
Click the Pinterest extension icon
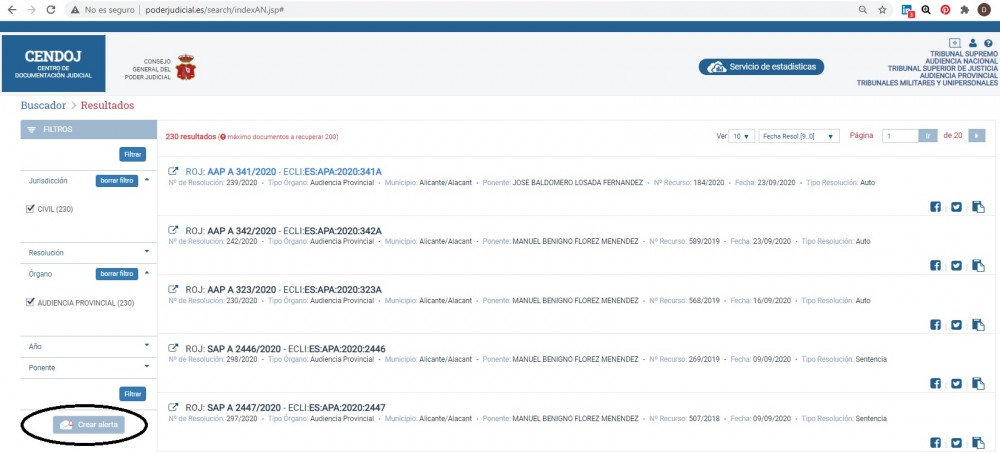(945, 10)
